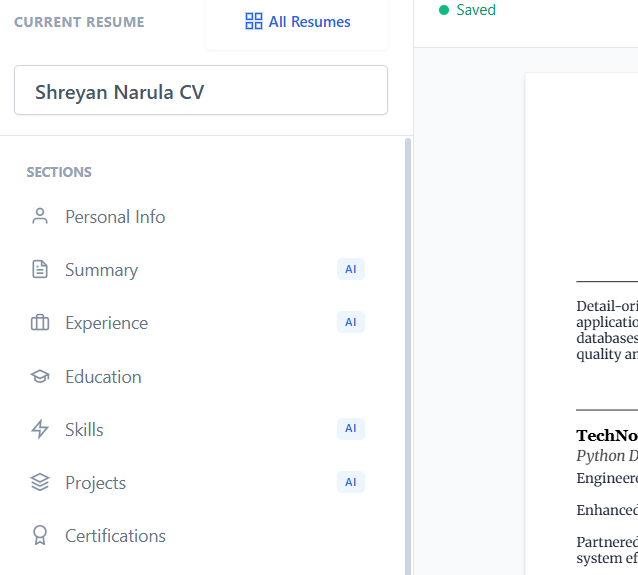
Task: Click the sidebar's vertical scrollbar
Action: (x=407, y=350)
